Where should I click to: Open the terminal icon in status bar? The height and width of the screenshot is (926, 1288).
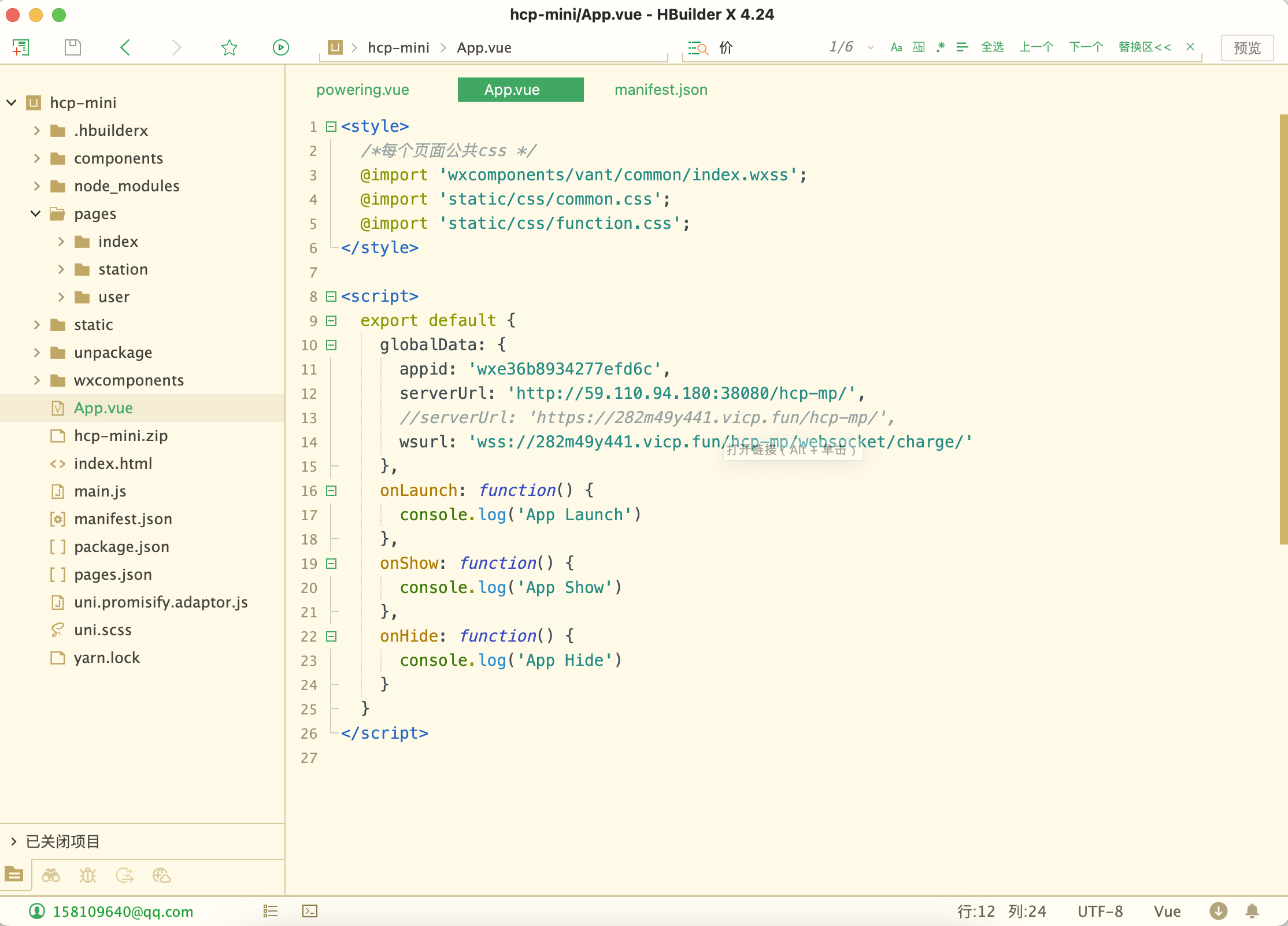[x=310, y=912]
